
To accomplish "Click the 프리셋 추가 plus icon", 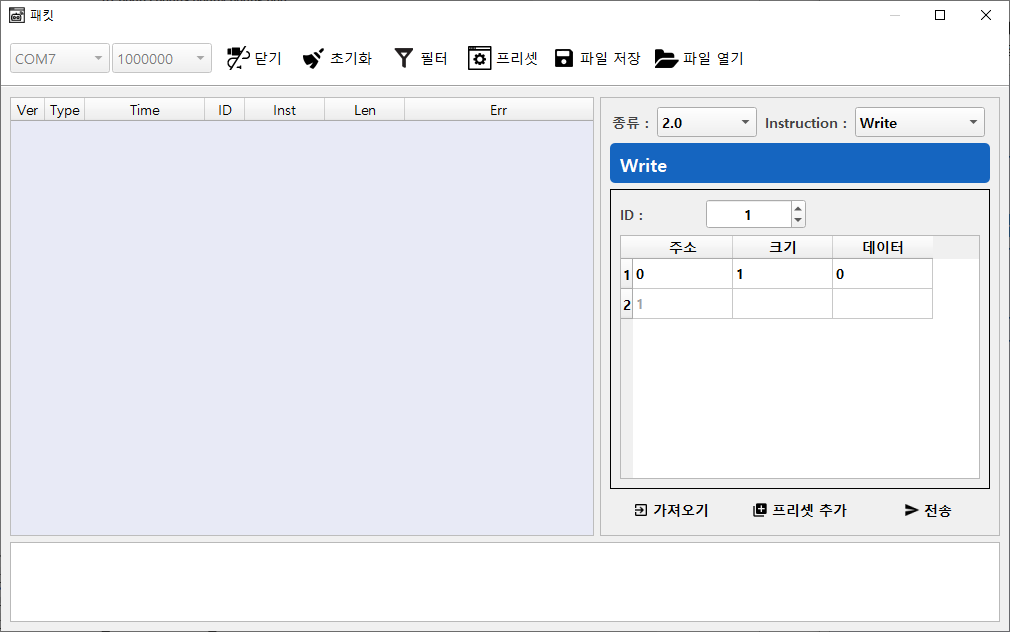I will pos(760,510).
